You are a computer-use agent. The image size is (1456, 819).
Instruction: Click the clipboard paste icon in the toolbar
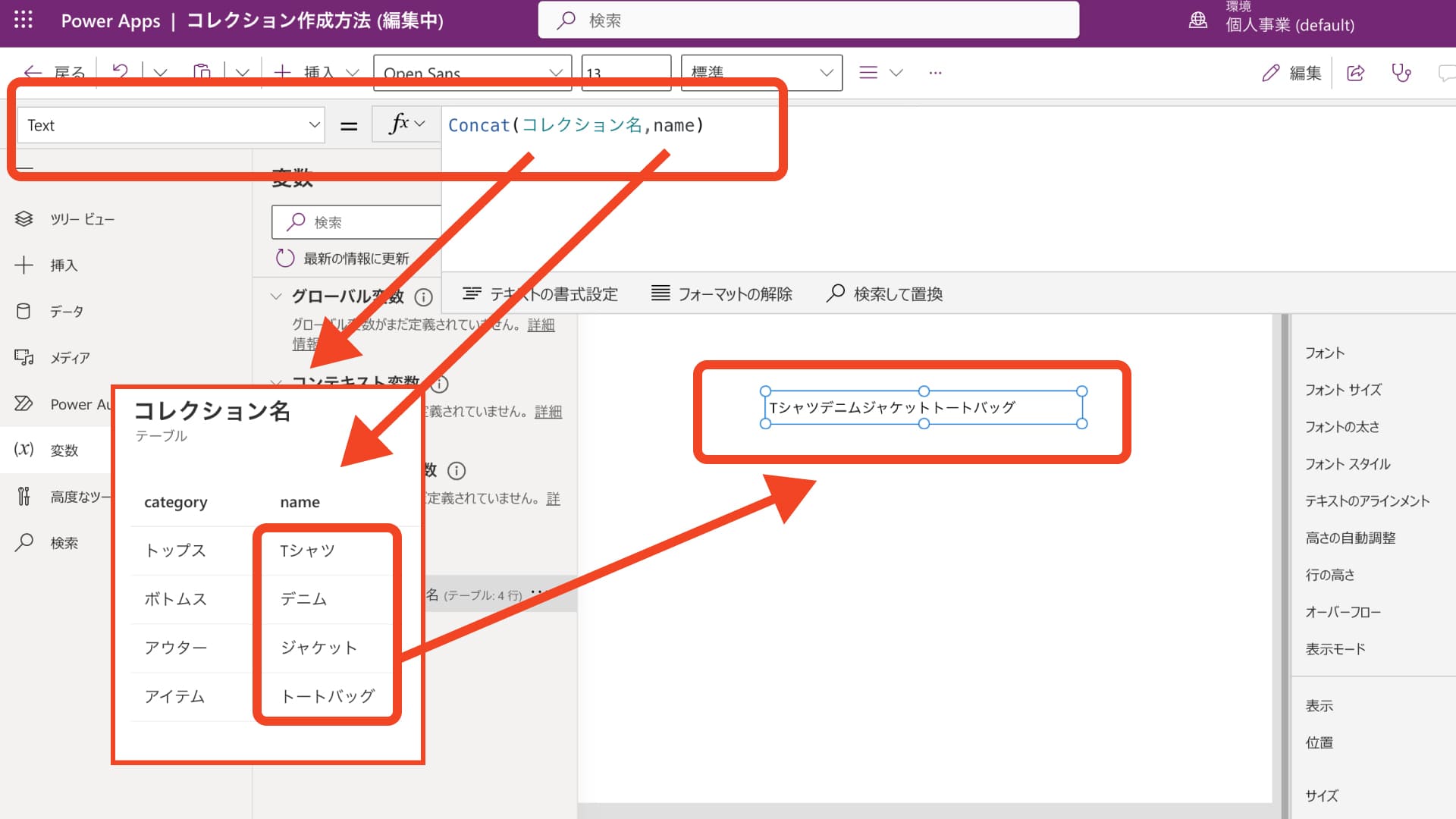[x=202, y=71]
